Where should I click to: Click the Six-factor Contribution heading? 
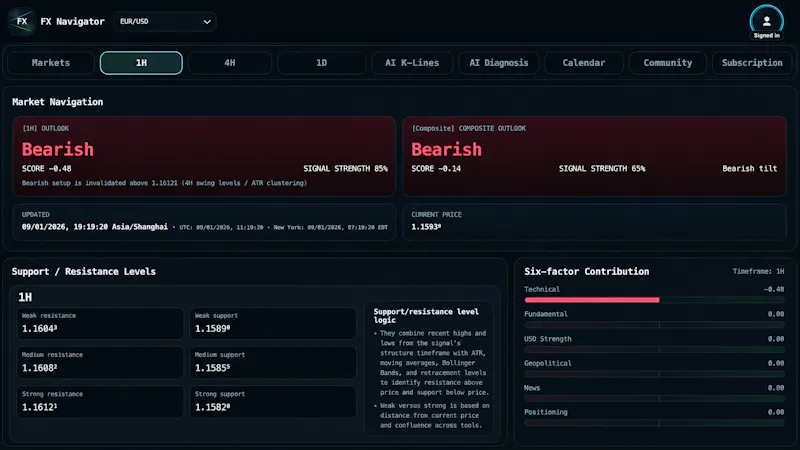tap(587, 271)
